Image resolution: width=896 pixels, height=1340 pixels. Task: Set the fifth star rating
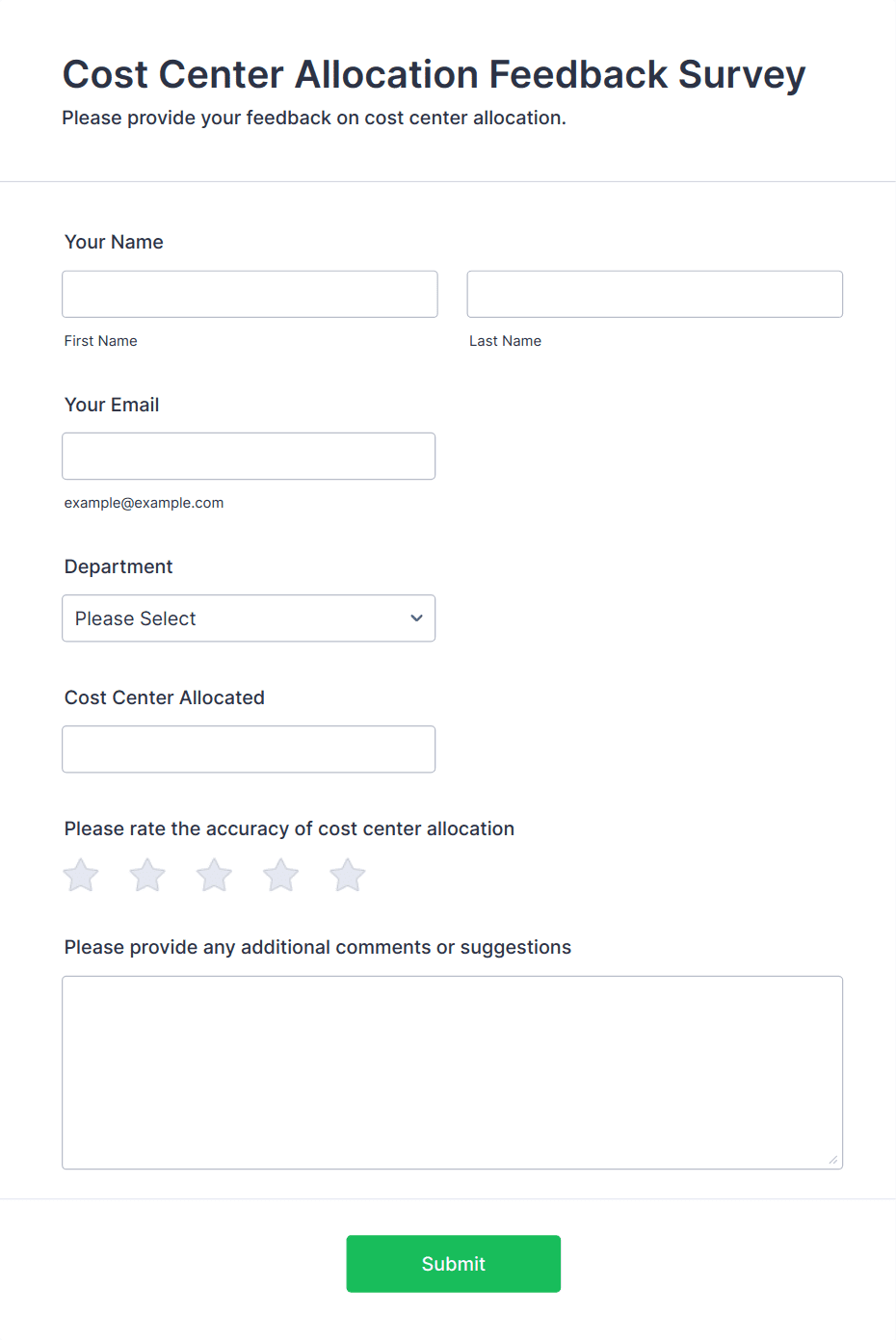click(x=348, y=876)
